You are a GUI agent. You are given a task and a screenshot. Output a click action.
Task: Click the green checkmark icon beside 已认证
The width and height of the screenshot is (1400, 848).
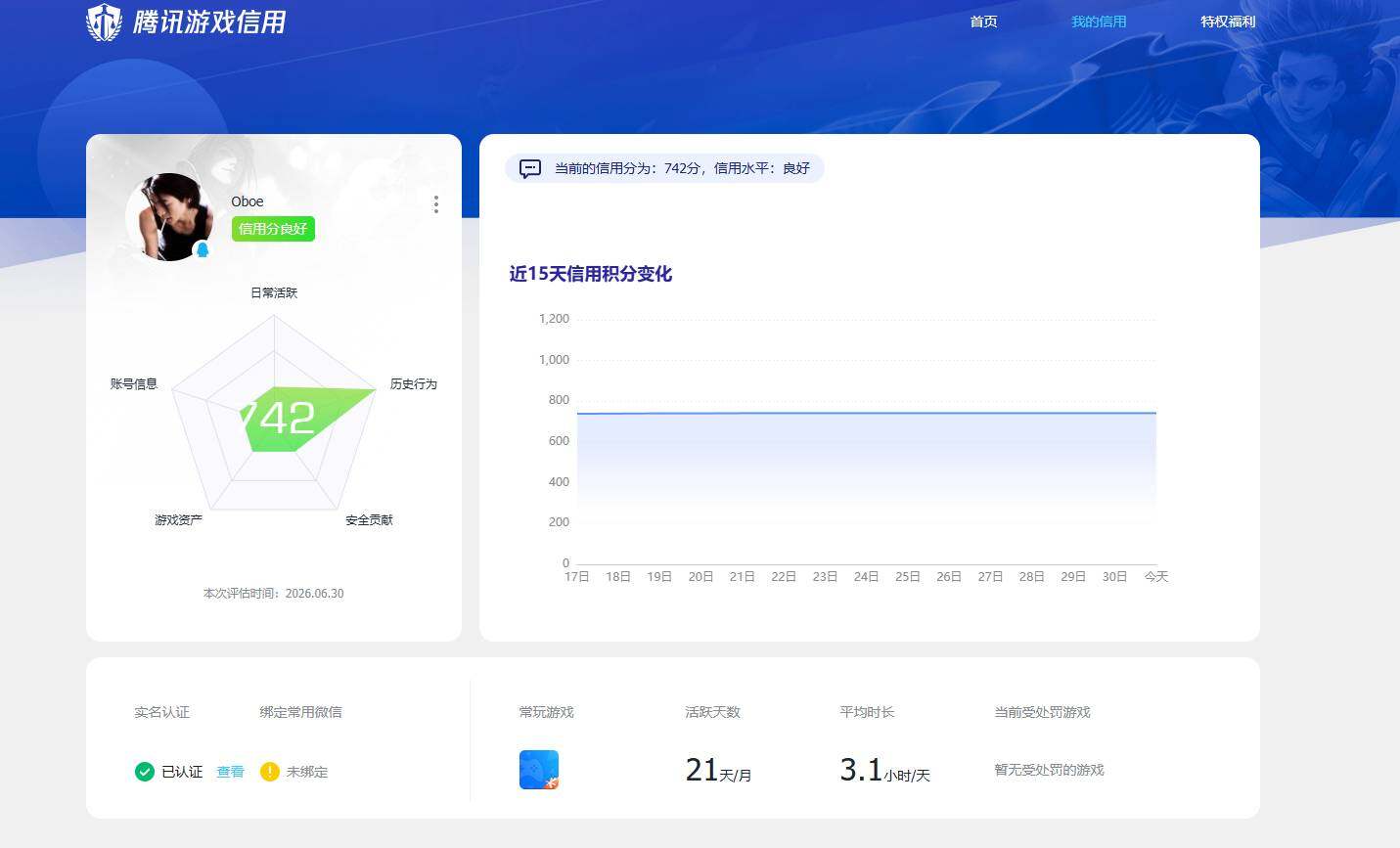tap(144, 772)
